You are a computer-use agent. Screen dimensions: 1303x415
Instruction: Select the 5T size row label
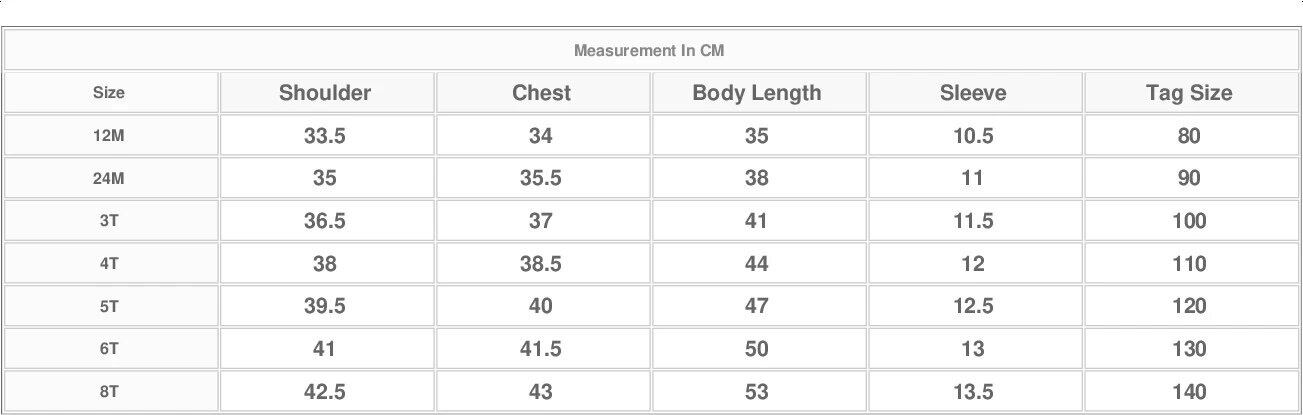109,306
